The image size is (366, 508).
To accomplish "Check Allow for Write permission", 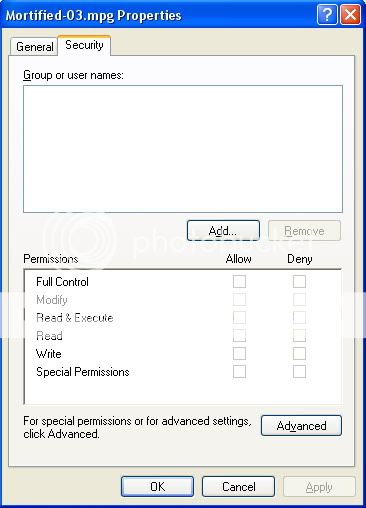I will pyautogui.click(x=239, y=354).
